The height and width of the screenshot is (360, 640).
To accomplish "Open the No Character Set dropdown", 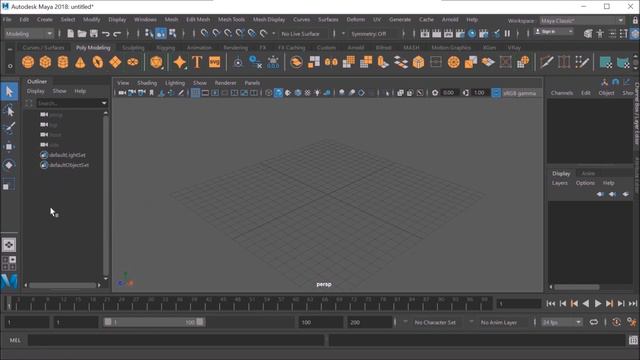I will point(435,322).
